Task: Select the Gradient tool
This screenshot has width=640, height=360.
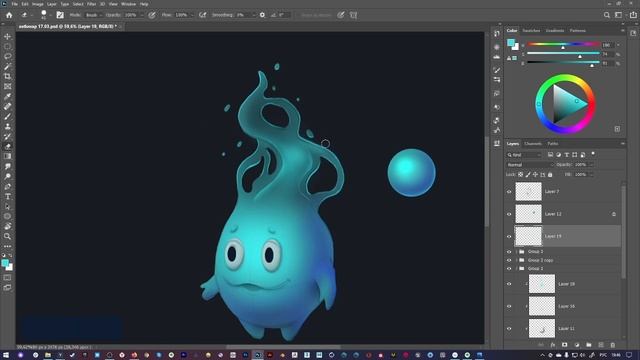Action: (7, 156)
